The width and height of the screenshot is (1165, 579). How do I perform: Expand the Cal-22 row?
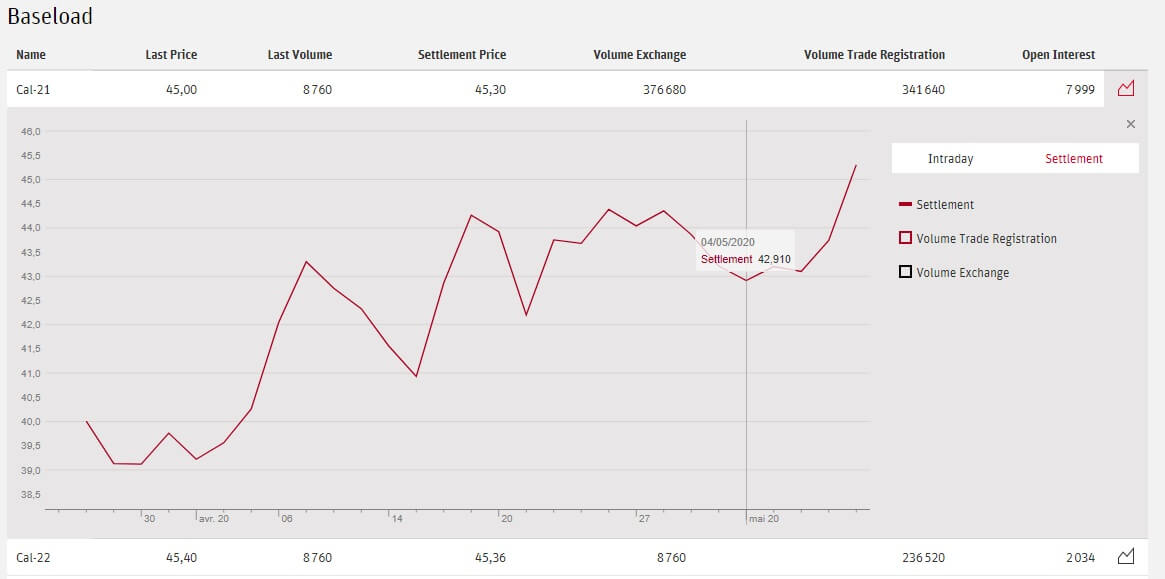coord(33,557)
